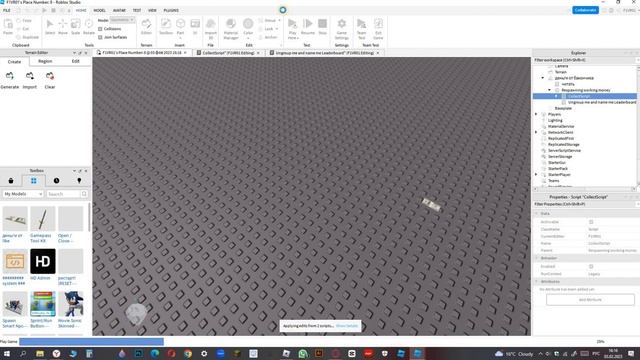Viewport: 640px width, 360px height.
Task: Click in the Toolbox Search field
Action: pyautogui.click(x=63, y=194)
